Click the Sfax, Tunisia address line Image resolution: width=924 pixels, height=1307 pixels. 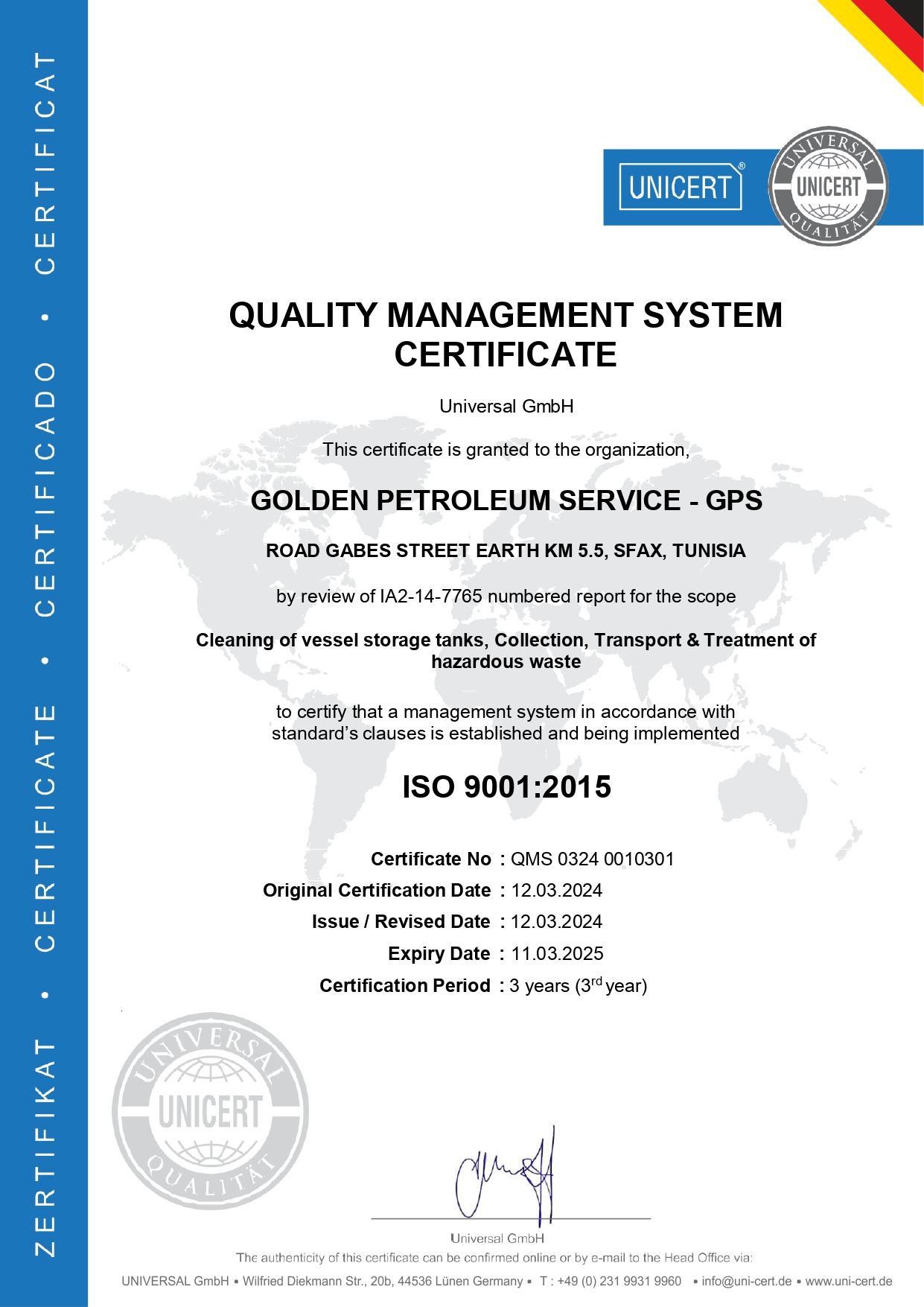pos(506,550)
